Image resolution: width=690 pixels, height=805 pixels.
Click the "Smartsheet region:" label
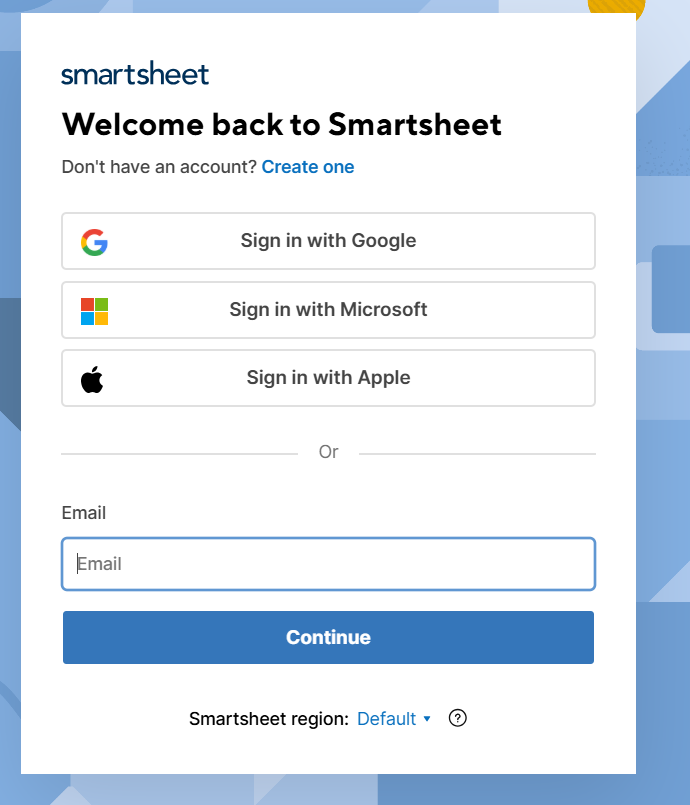pos(269,719)
